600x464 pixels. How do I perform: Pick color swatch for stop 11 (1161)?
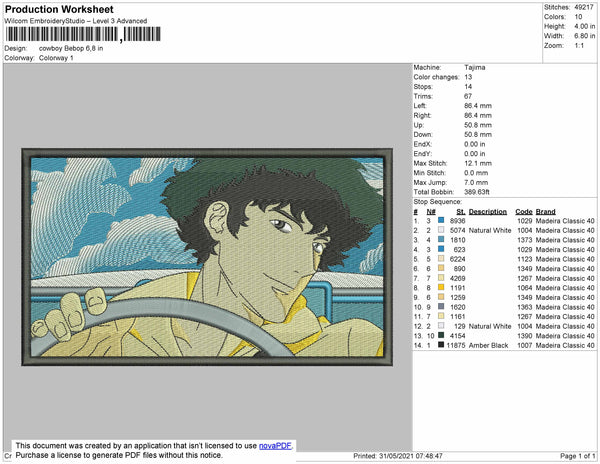[441, 316]
